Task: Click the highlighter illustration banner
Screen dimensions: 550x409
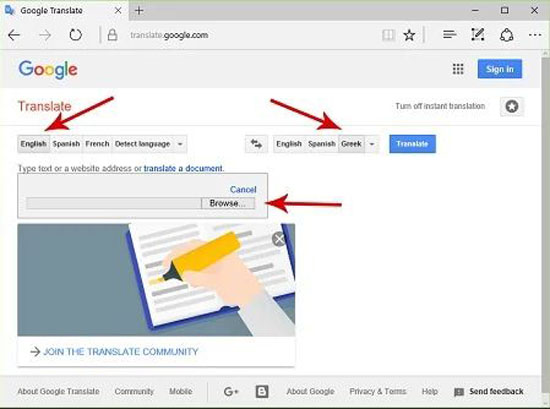Action: [x=156, y=280]
